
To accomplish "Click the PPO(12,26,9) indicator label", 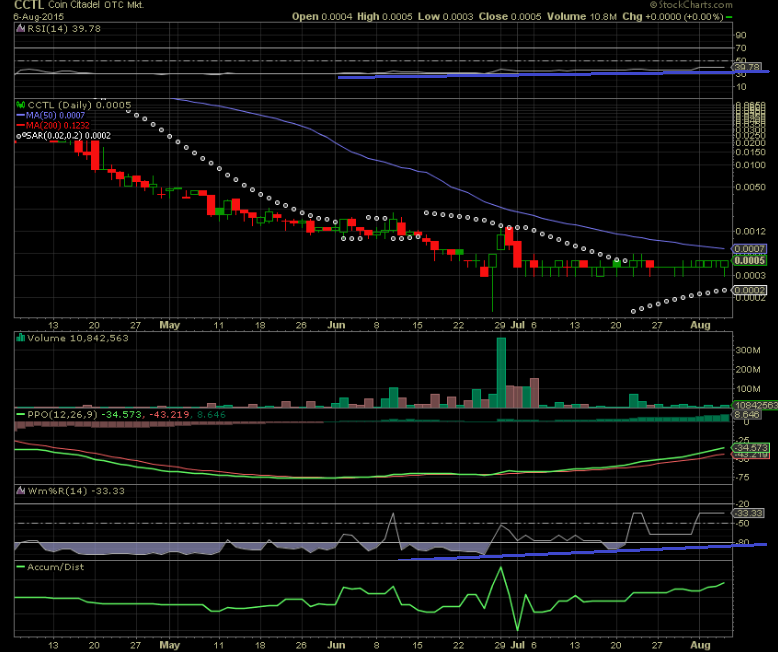I will pos(62,414).
